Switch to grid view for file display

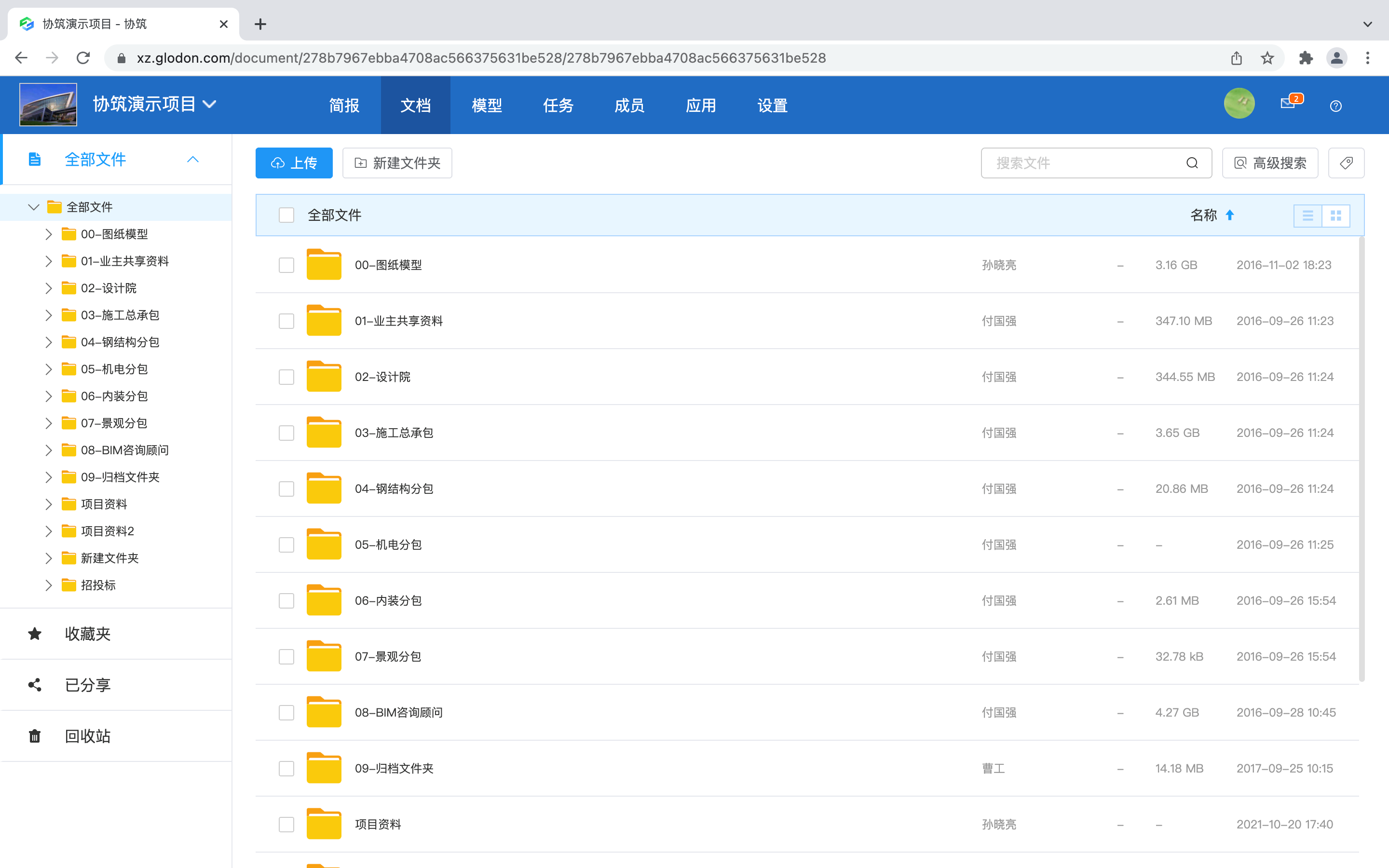click(x=1336, y=215)
